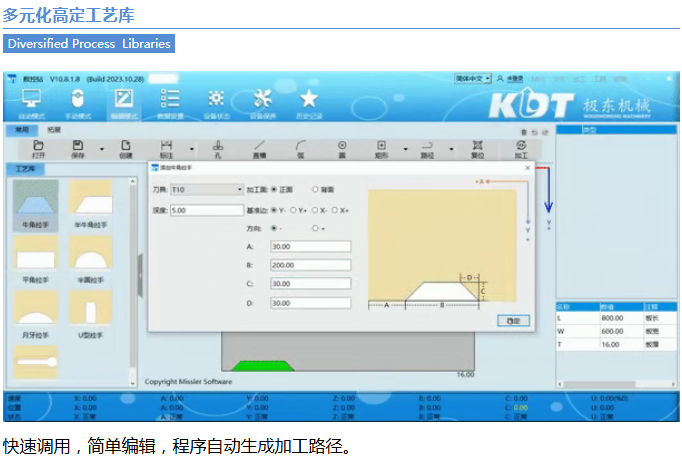Set direction to the + option
The width and height of the screenshot is (682, 465).
316,229
